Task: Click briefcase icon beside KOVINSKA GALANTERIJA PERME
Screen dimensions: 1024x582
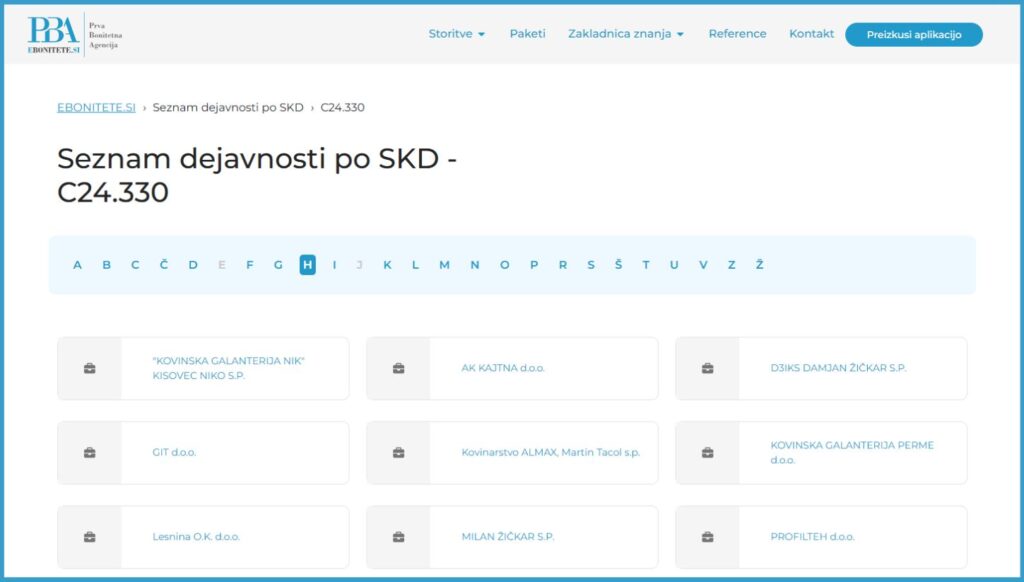Action: (707, 453)
